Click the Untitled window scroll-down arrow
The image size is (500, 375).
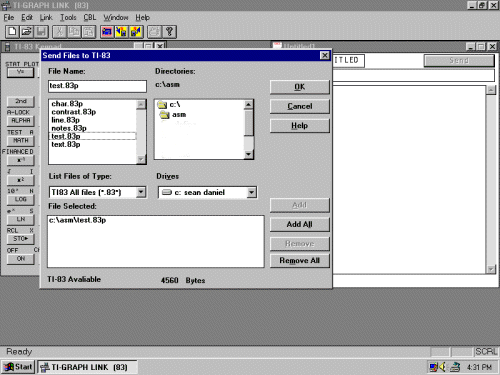pyautogui.click(x=491, y=269)
